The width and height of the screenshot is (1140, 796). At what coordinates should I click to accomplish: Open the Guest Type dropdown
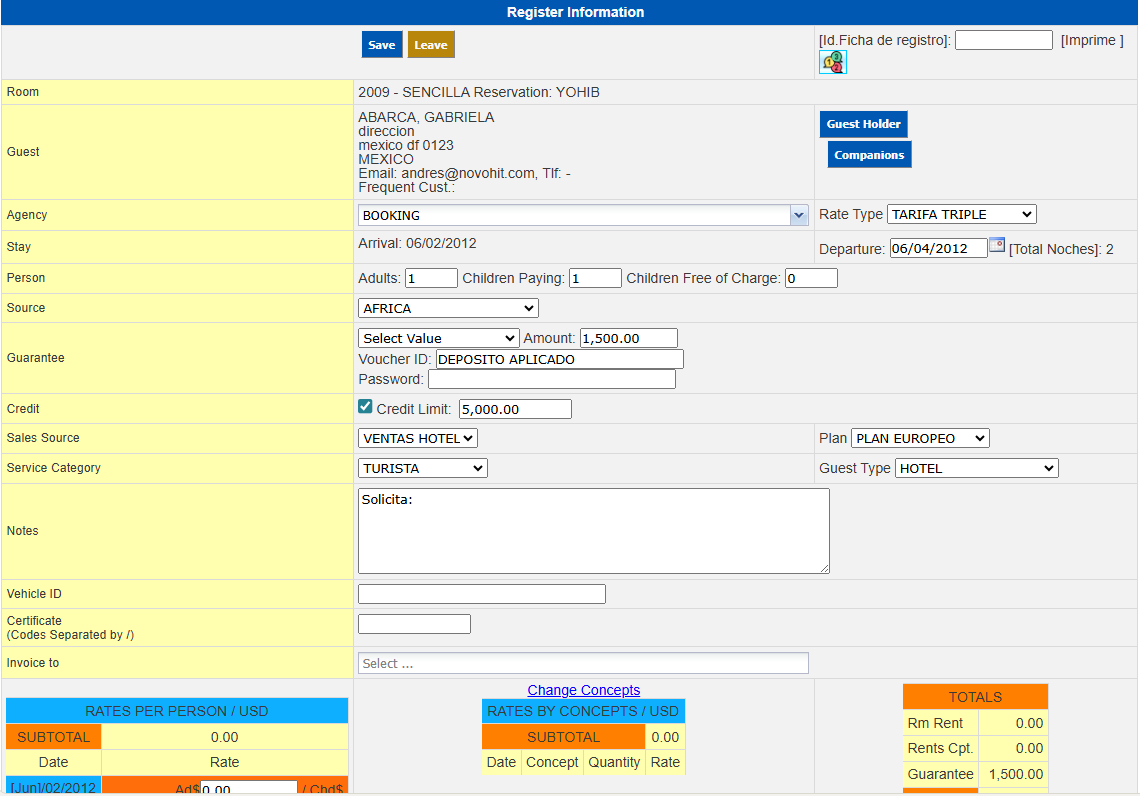(x=976, y=468)
